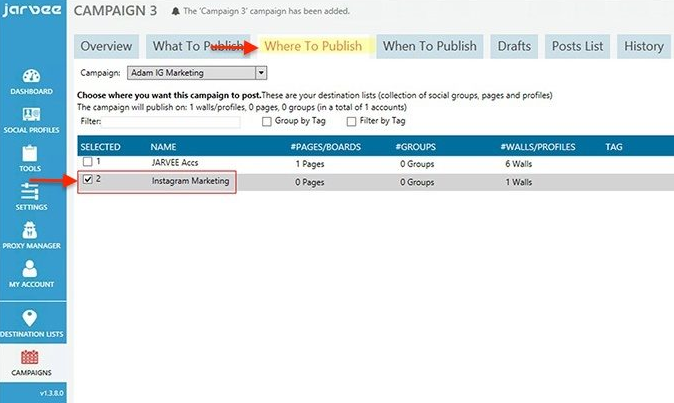This screenshot has width=674, height=403.
Task: Focus the Filter text field
Action: click(171, 122)
